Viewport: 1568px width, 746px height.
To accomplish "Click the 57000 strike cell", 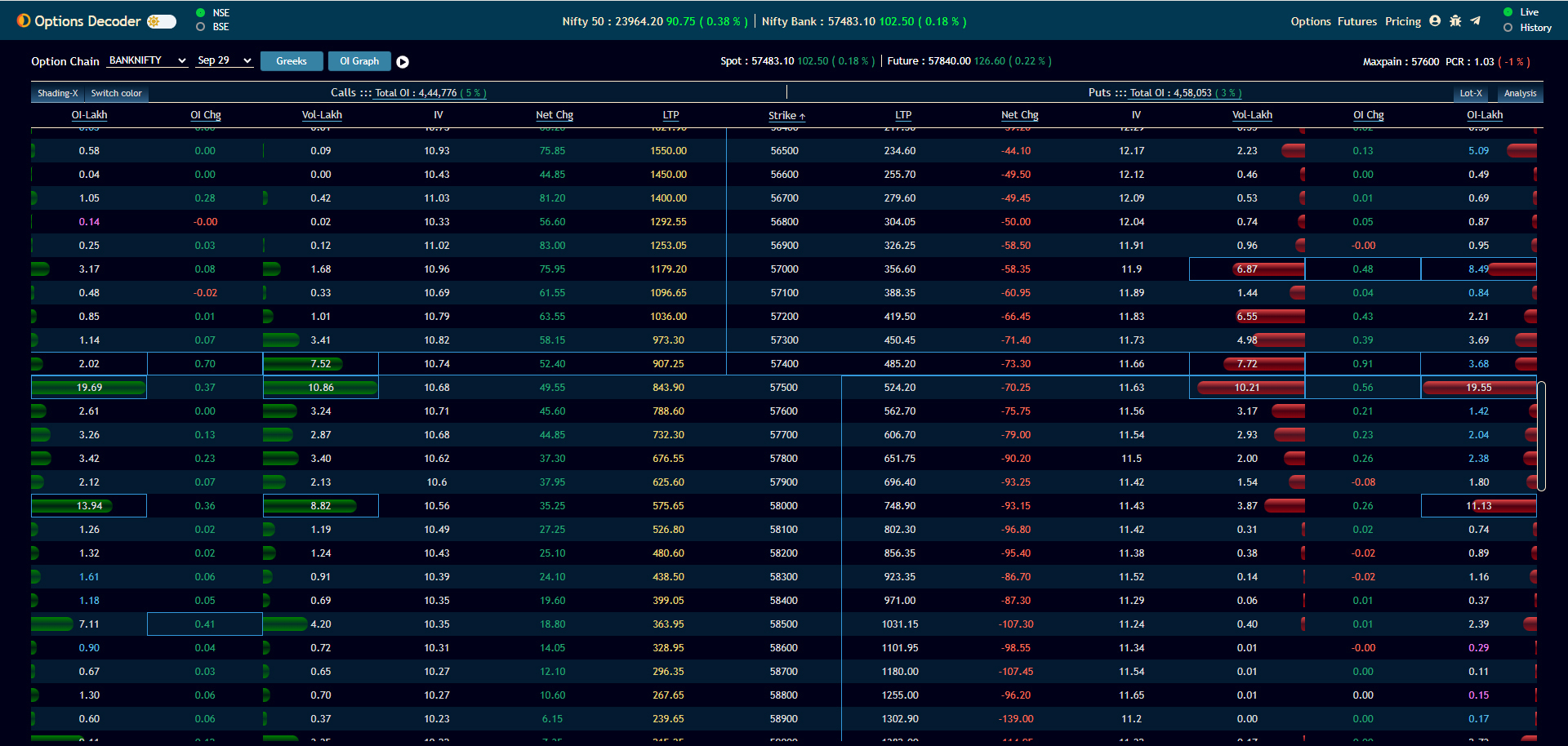I will click(x=784, y=269).
